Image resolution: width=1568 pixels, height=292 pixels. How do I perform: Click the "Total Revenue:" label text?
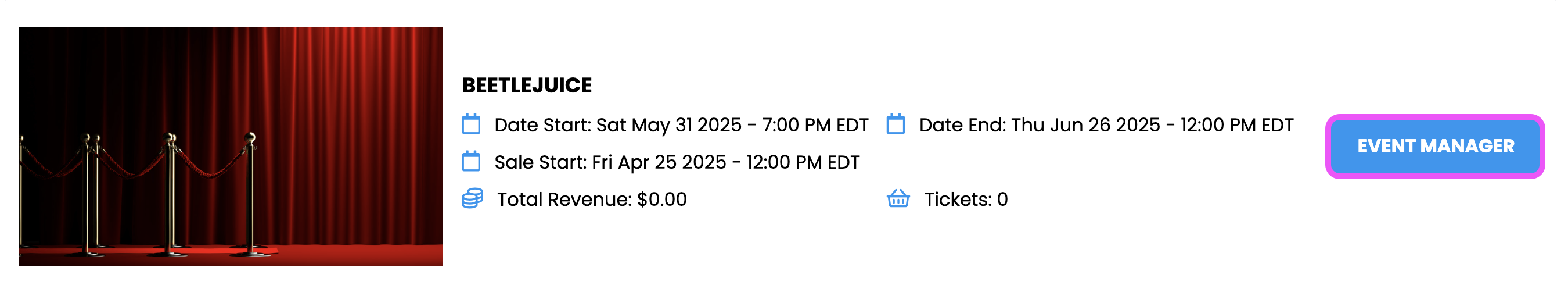pos(564,200)
